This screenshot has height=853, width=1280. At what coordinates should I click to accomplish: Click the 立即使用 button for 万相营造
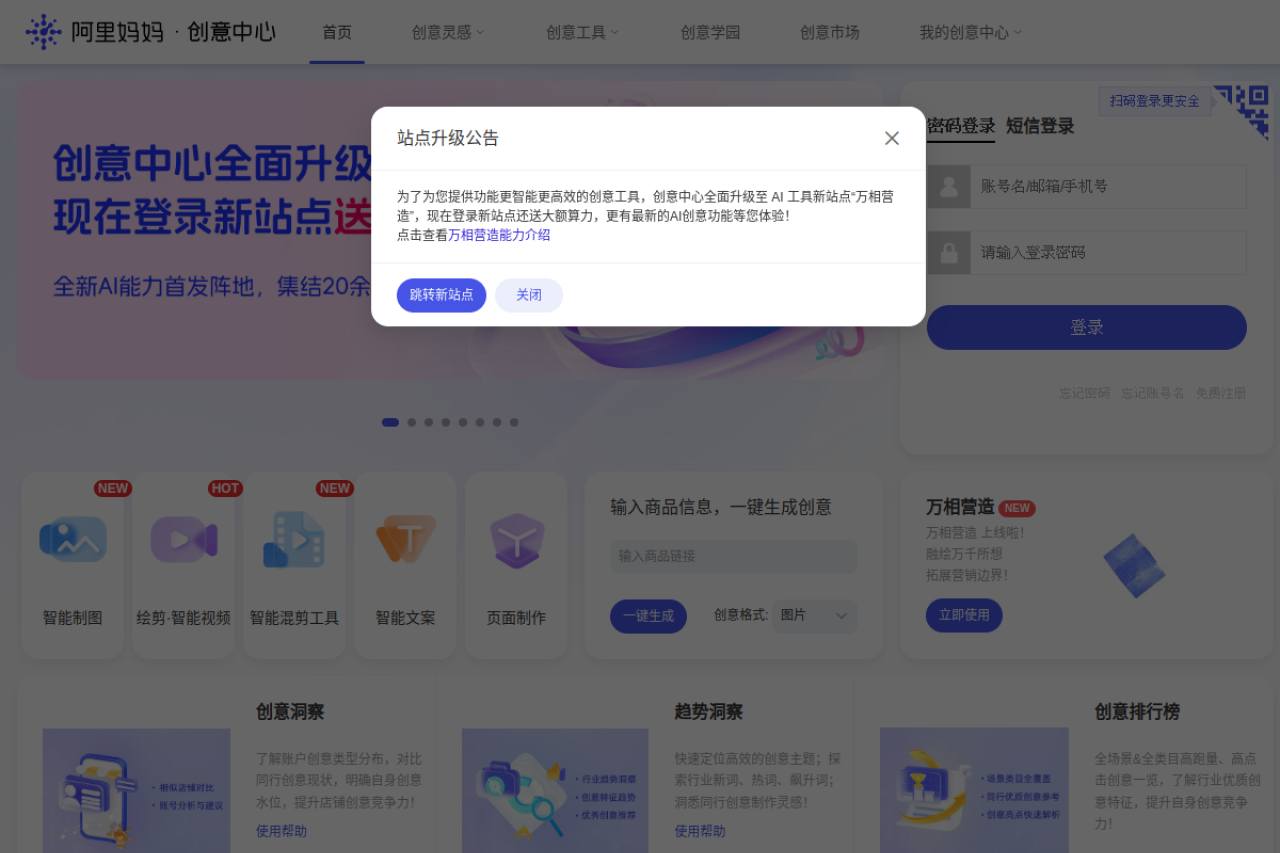964,615
